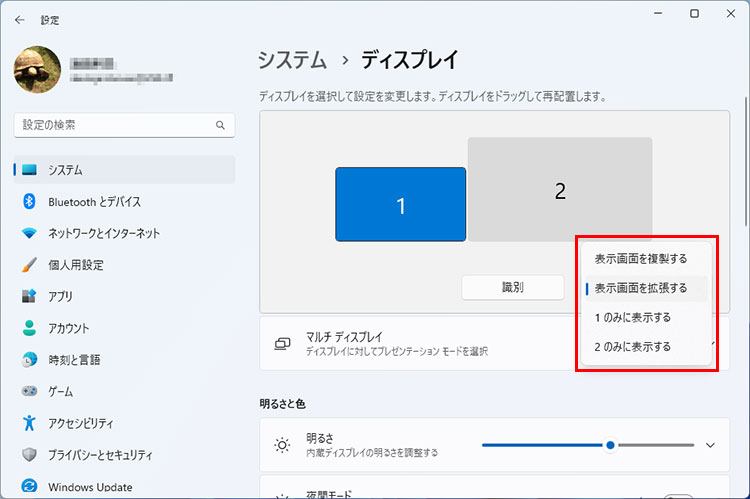Screen dimensions: 750x499
Task: Click the ネットワークとインターネット Wi-Fi icon
Action: click(29, 233)
